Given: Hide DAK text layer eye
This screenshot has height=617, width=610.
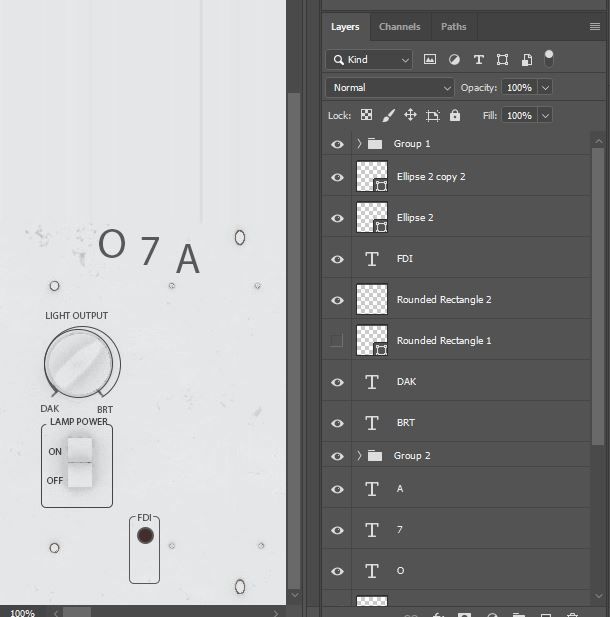Looking at the screenshot, I should [337, 382].
